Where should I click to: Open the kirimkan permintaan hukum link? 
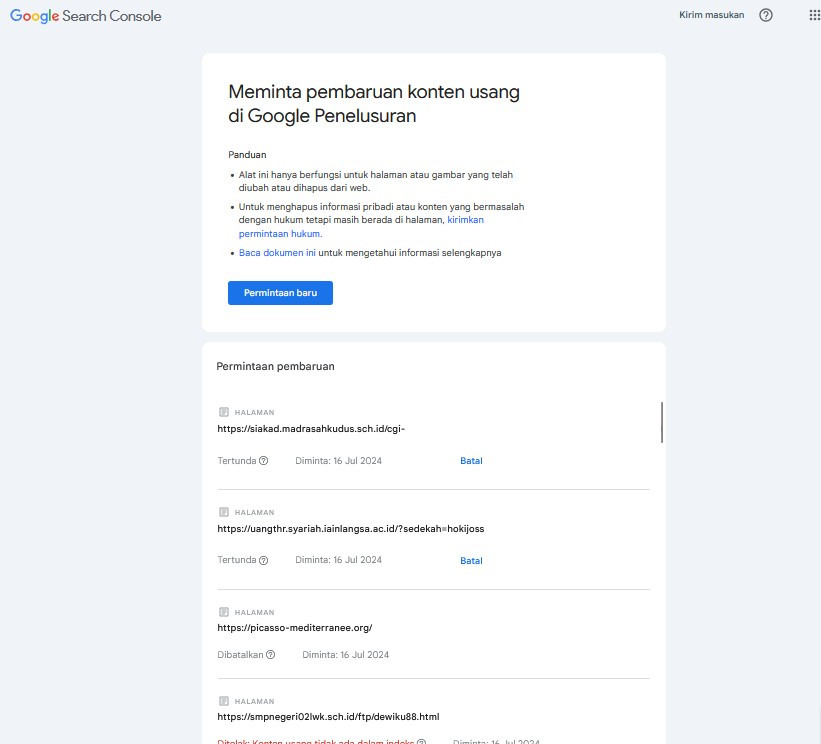point(361,227)
